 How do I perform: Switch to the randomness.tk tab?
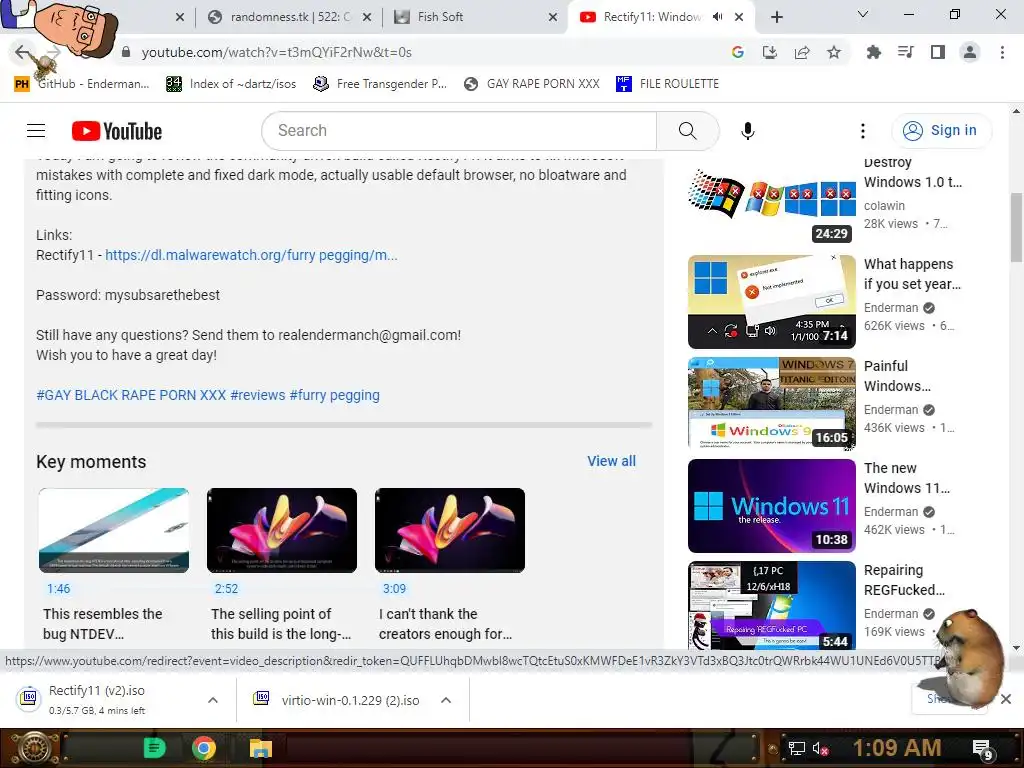tap(289, 17)
